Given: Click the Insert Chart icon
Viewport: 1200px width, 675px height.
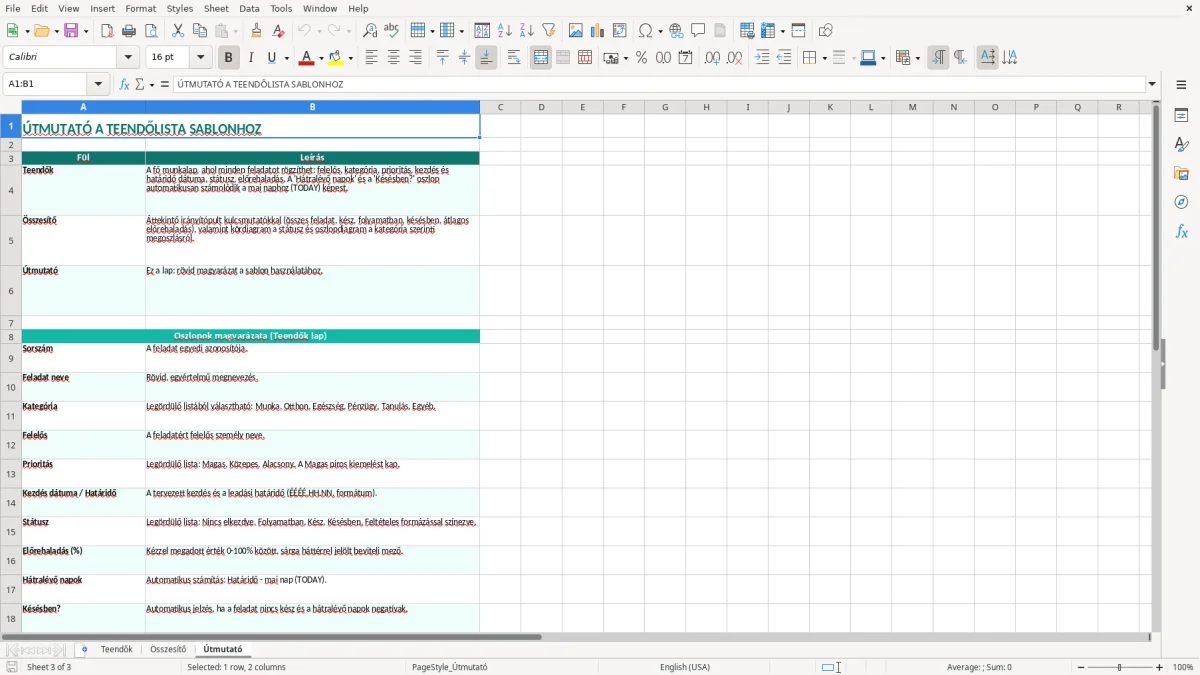Looking at the screenshot, I should coord(598,31).
